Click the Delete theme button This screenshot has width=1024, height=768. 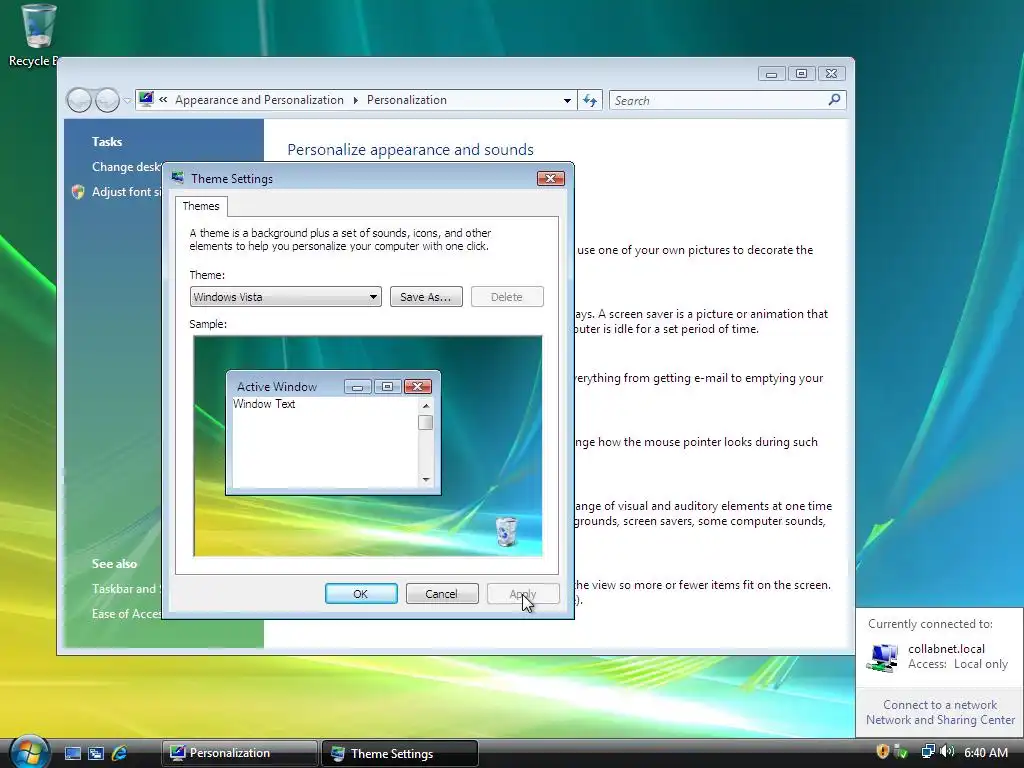point(507,296)
